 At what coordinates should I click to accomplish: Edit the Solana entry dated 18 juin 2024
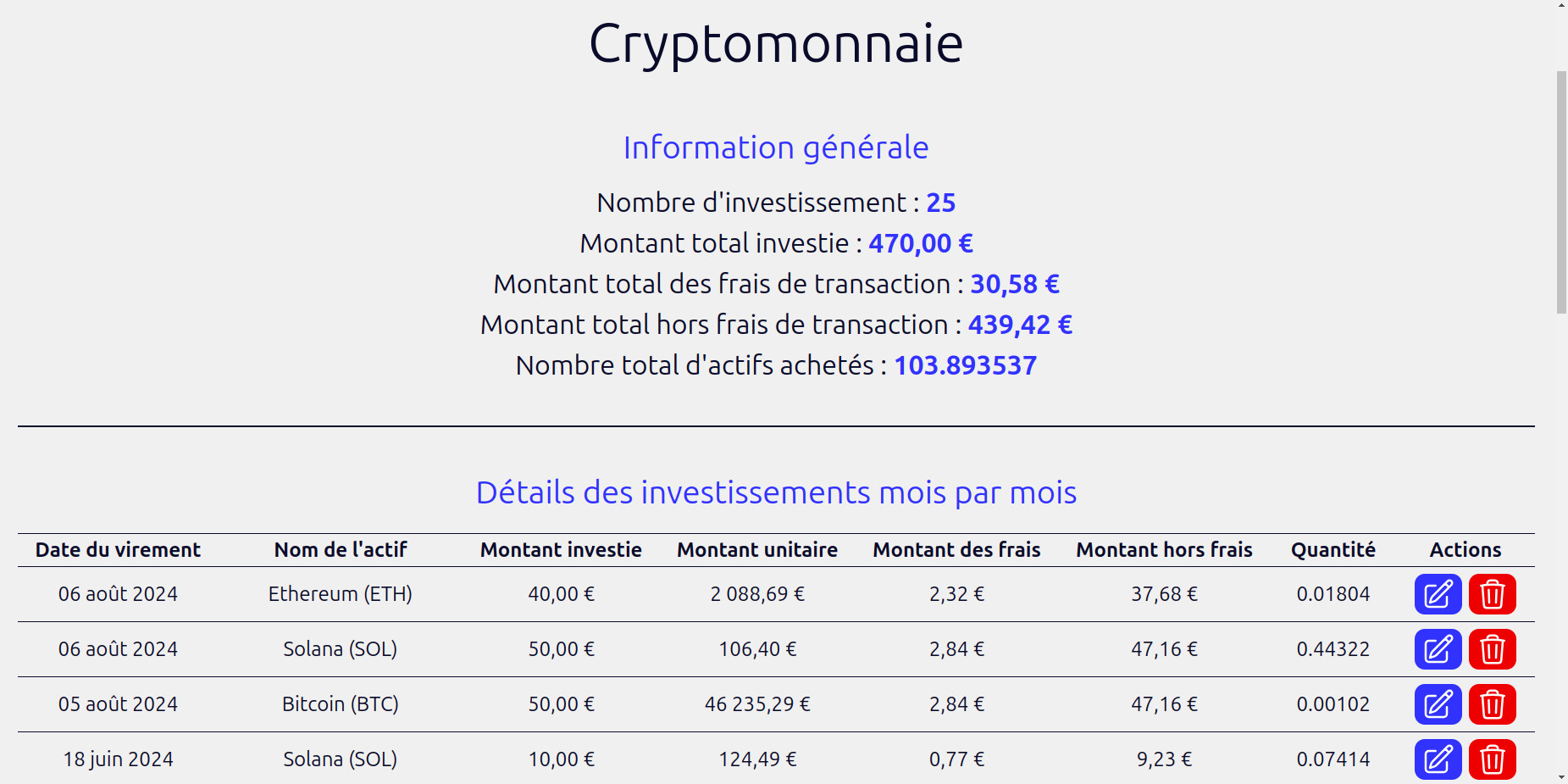1438,760
